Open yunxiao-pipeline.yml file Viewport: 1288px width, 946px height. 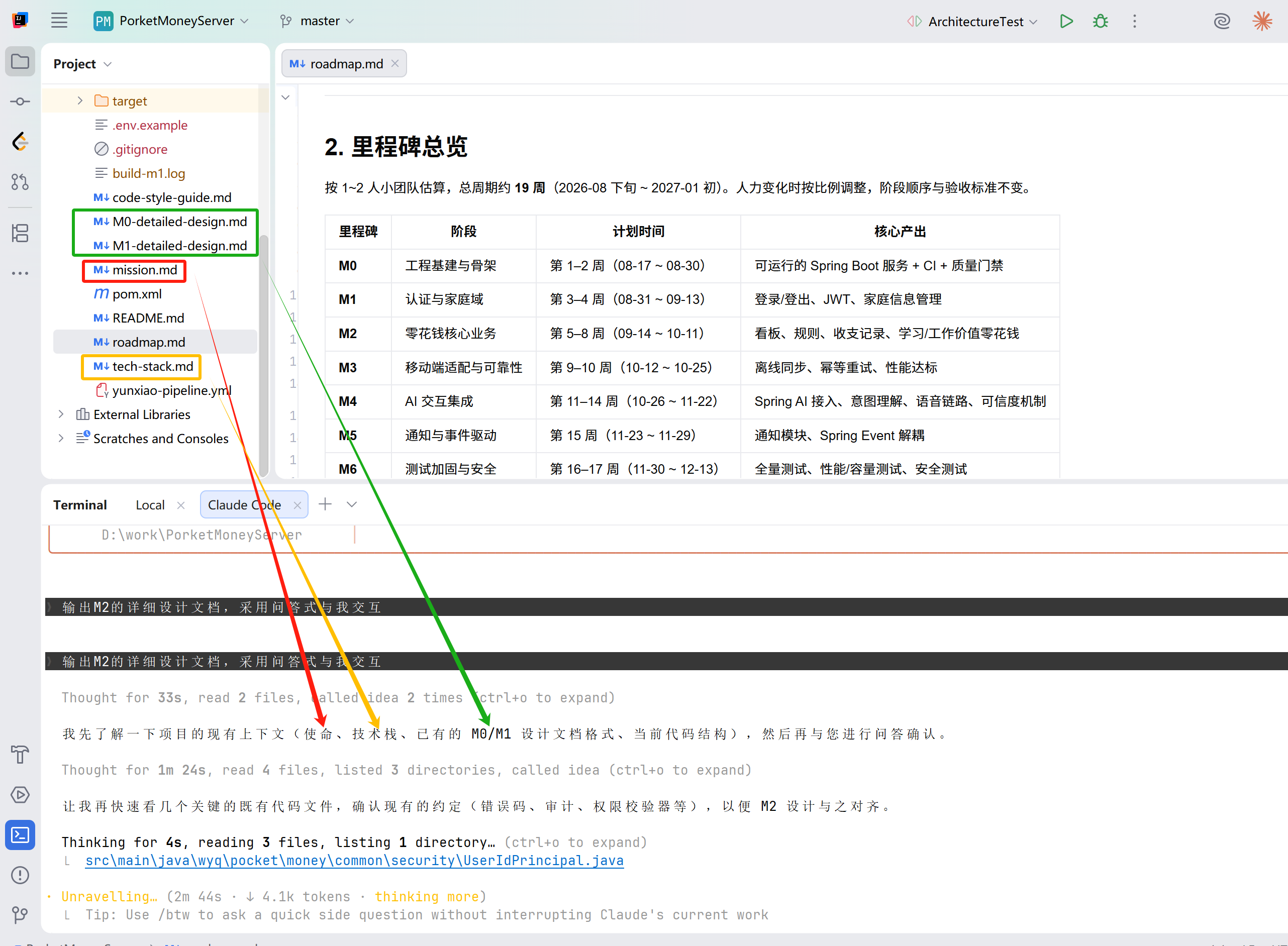tap(172, 390)
